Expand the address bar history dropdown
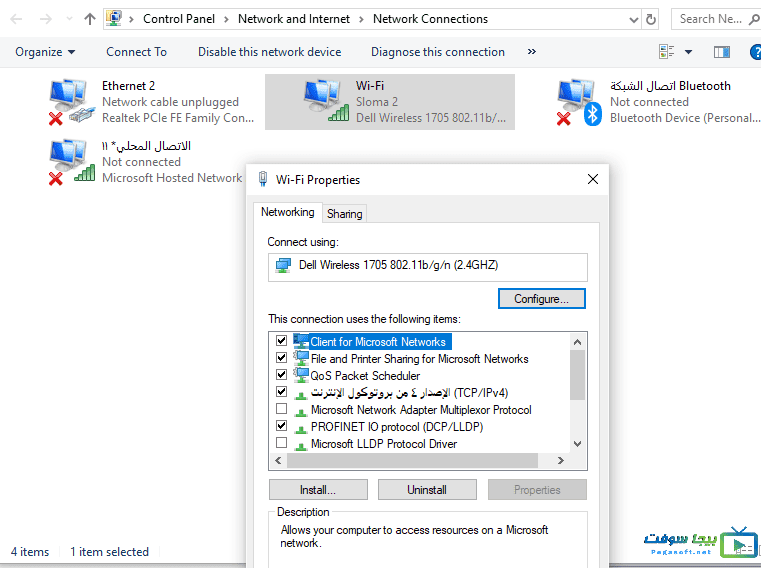 (x=633, y=19)
